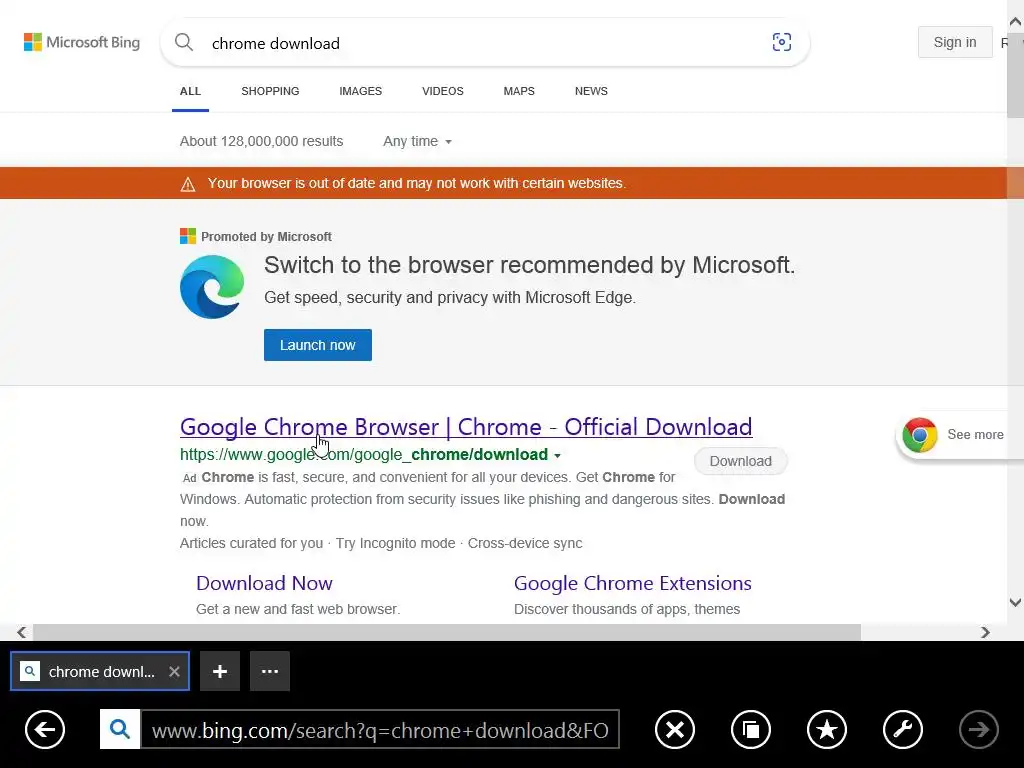
Task: Click into the Bing search box
Action: (x=485, y=43)
